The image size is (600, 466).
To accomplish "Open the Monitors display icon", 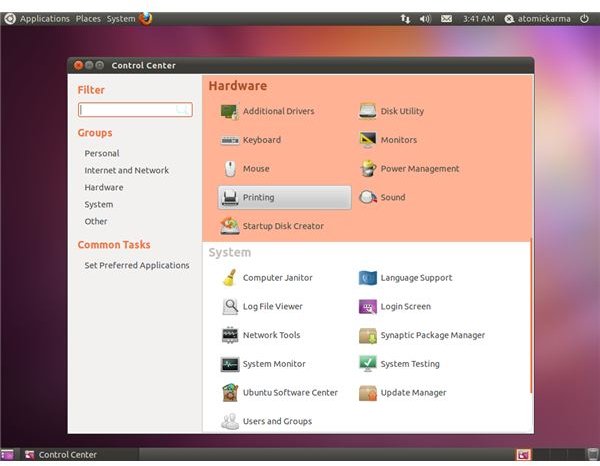I will 368,140.
